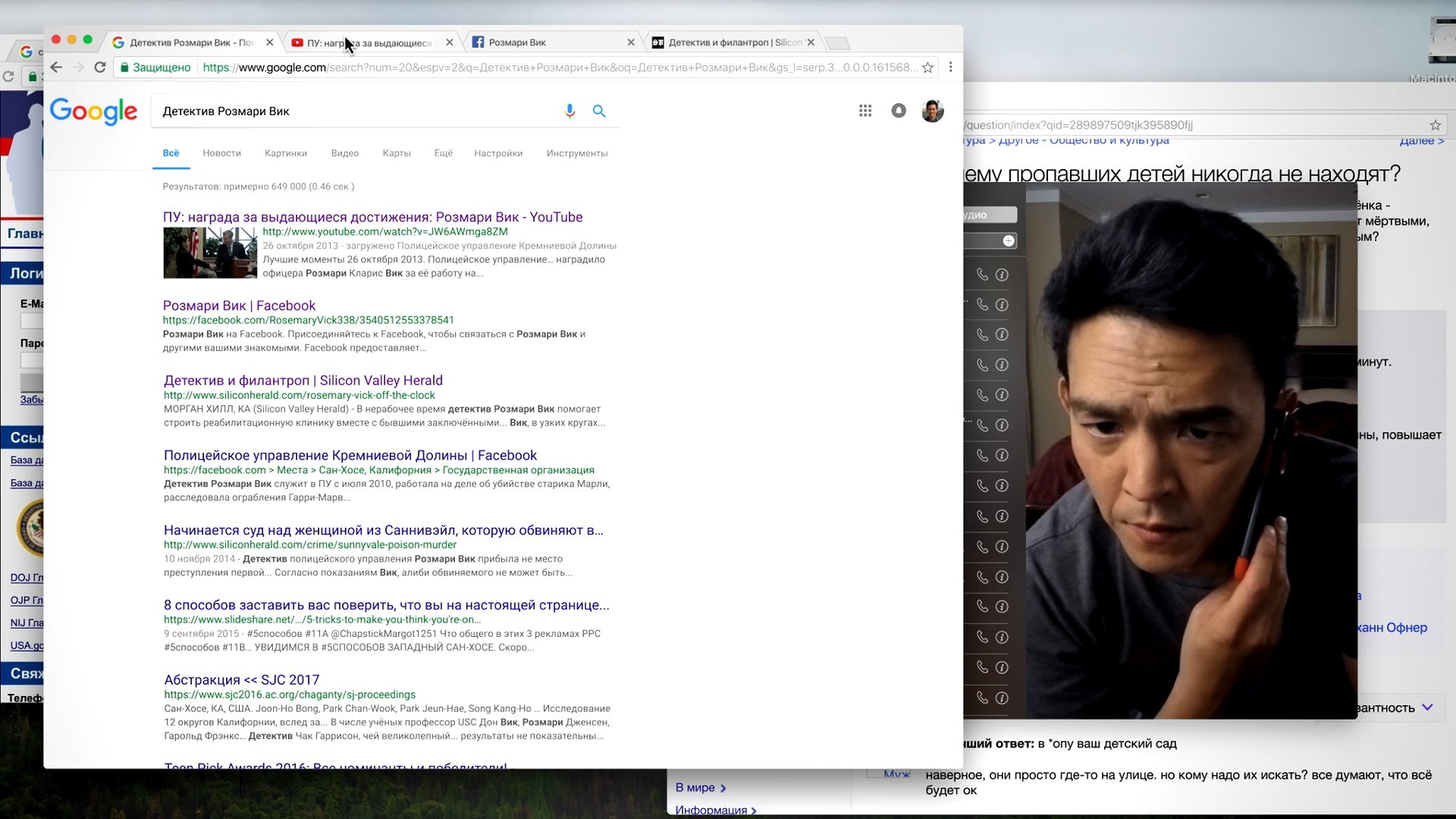Expand the sort dropdown chevron

point(1427,707)
